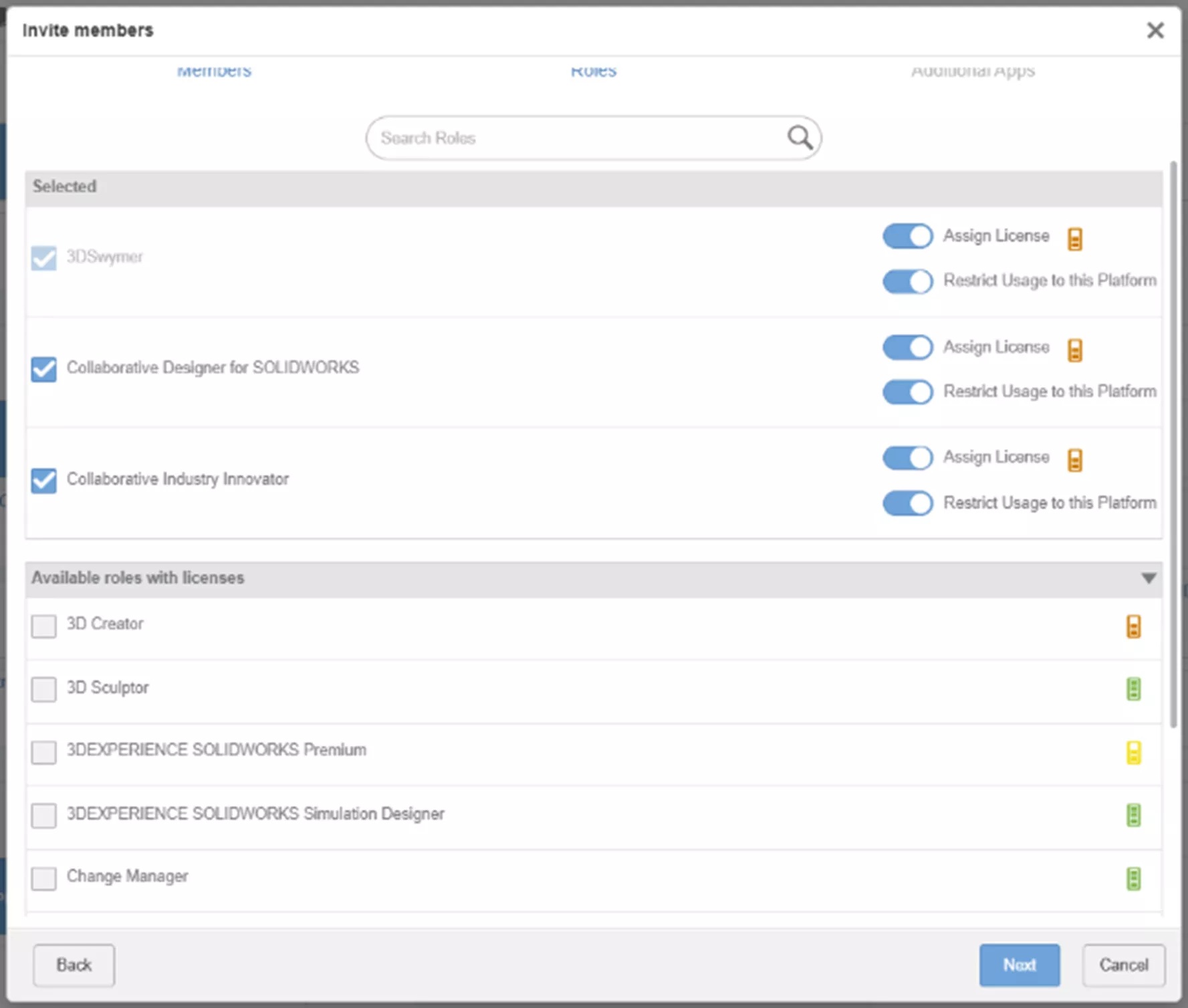Uncheck Collaborative Designer for SOLIDWORKS role
Viewport: 1188px width, 1008px height.
point(44,369)
